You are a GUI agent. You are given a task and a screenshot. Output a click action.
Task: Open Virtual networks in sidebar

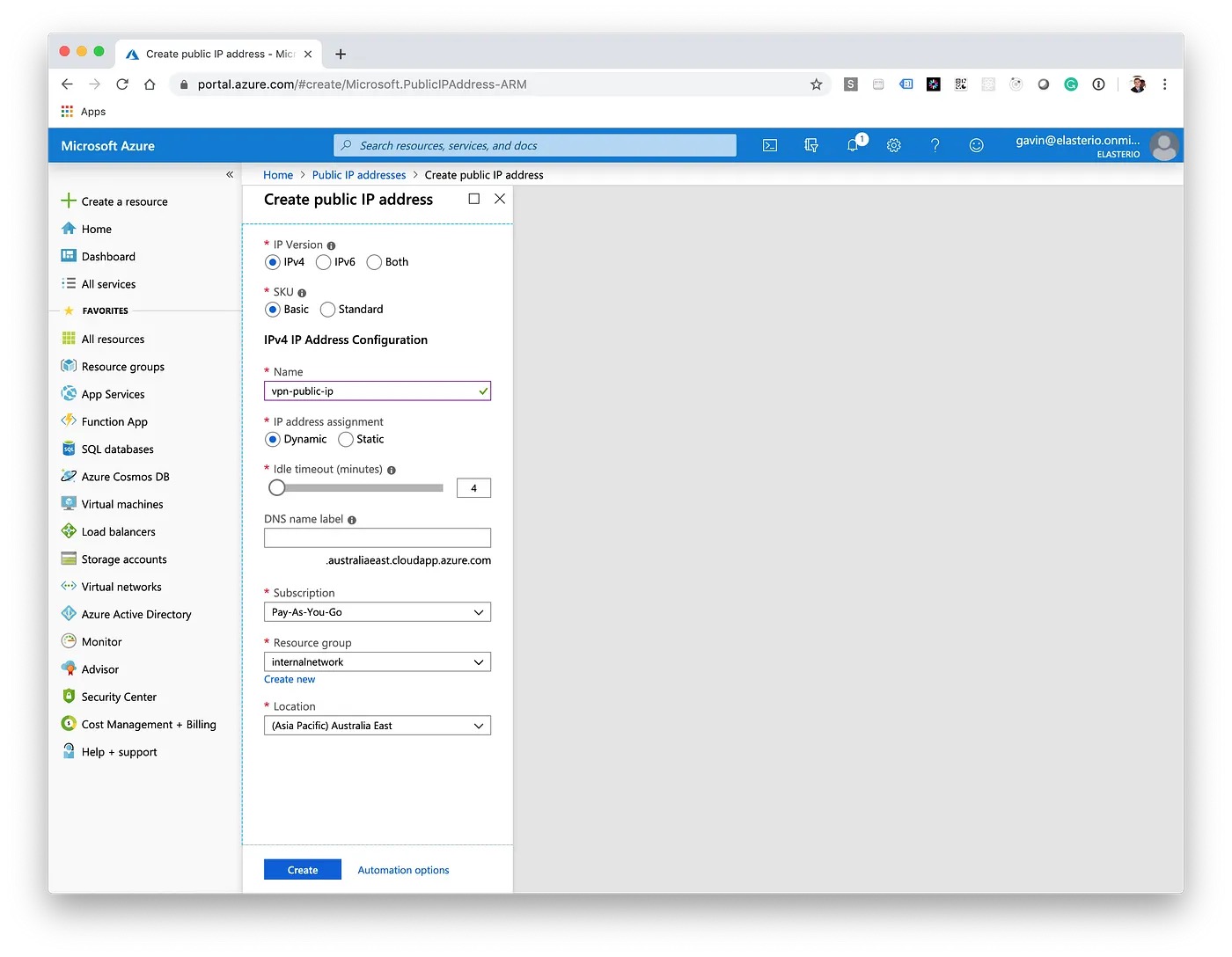coord(111,587)
